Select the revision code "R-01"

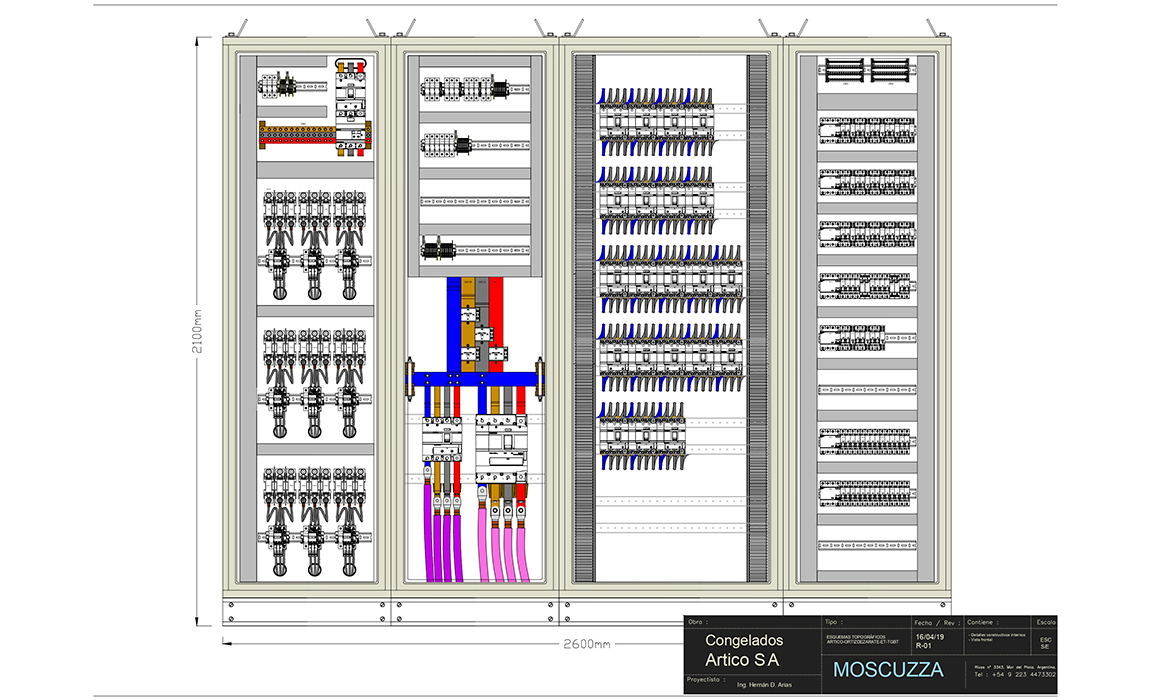[923, 646]
